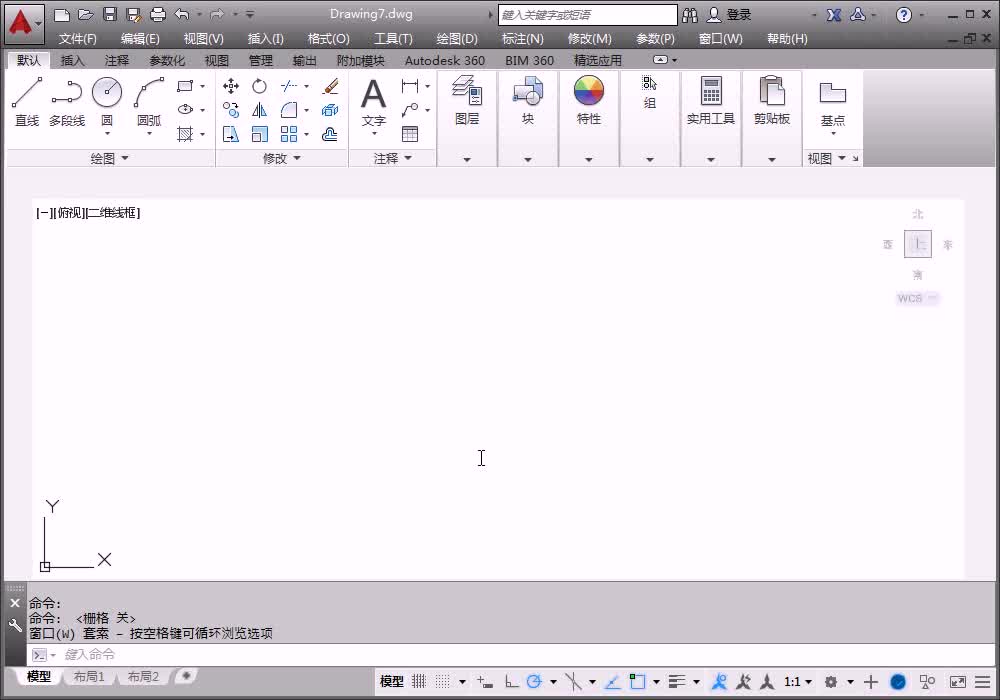Click the Leader annotation tool icon
This screenshot has width=1000, height=700.
coord(410,110)
